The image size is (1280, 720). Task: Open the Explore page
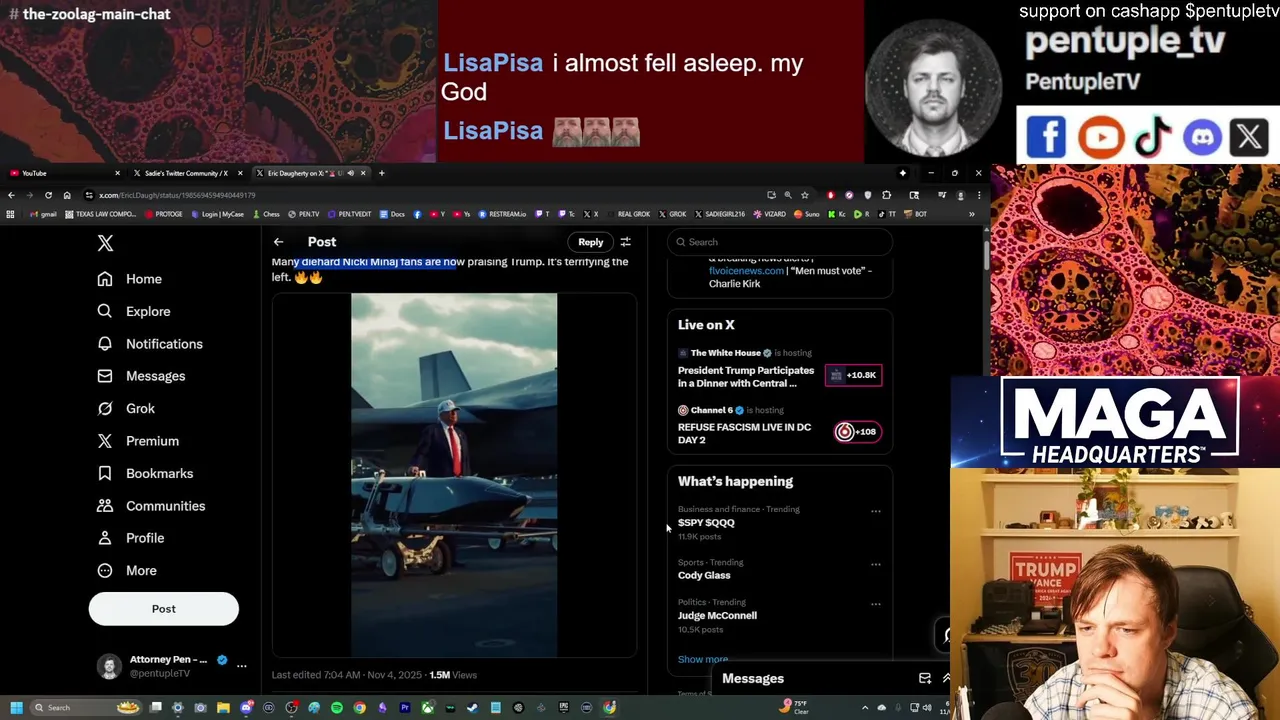pos(133,311)
